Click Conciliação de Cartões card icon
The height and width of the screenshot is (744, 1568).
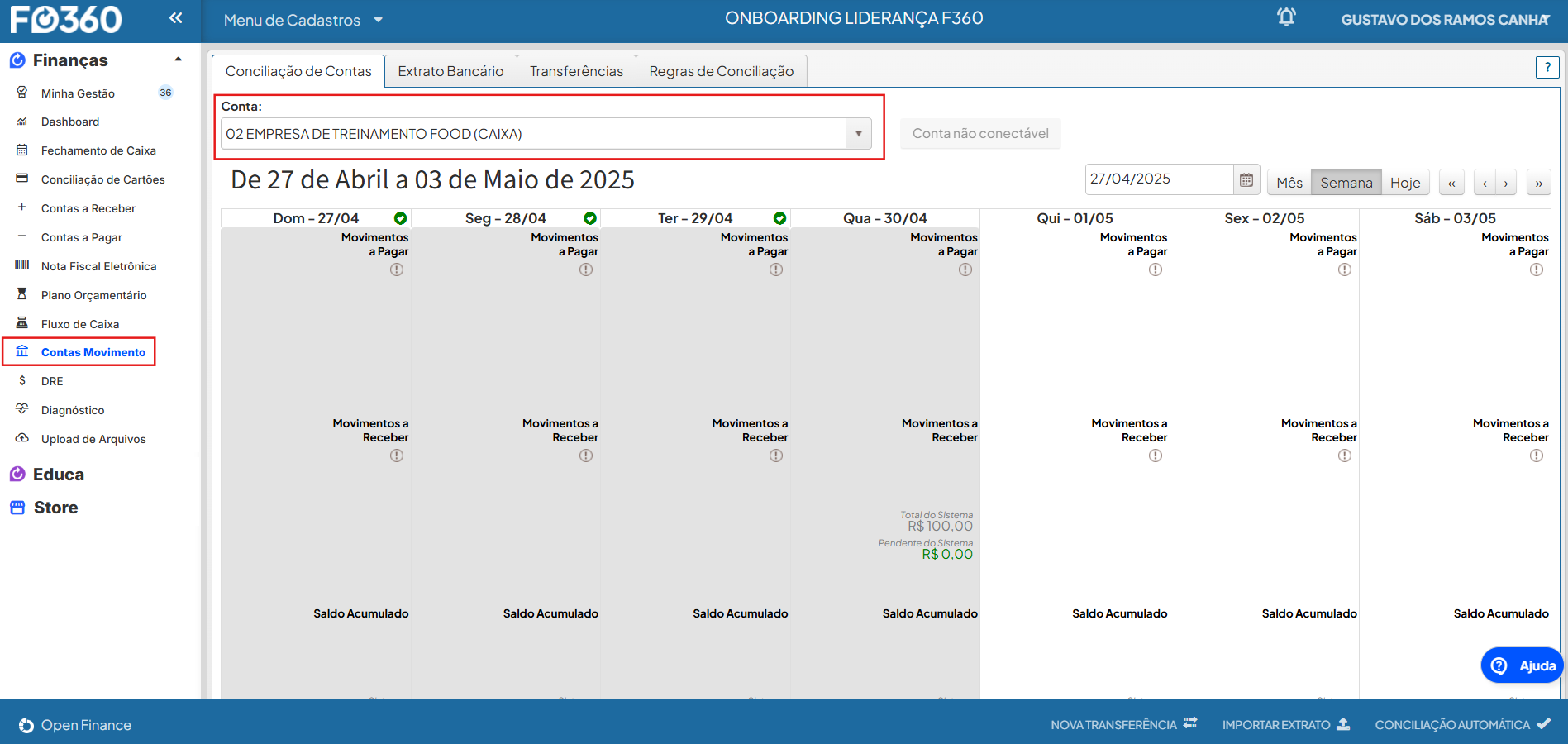pyautogui.click(x=22, y=179)
